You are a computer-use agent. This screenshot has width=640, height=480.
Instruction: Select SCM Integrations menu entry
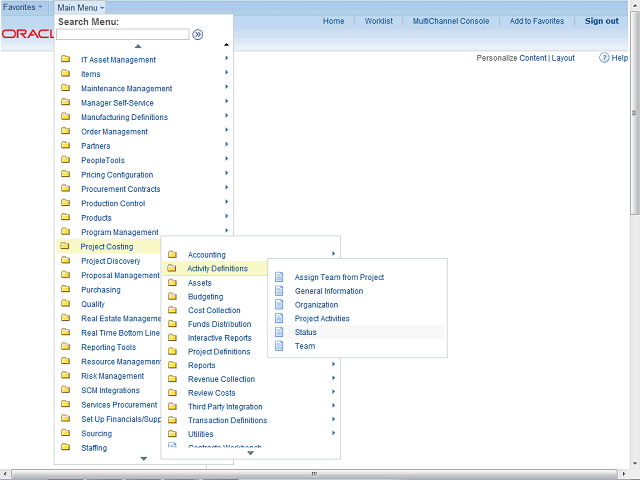click(110, 390)
